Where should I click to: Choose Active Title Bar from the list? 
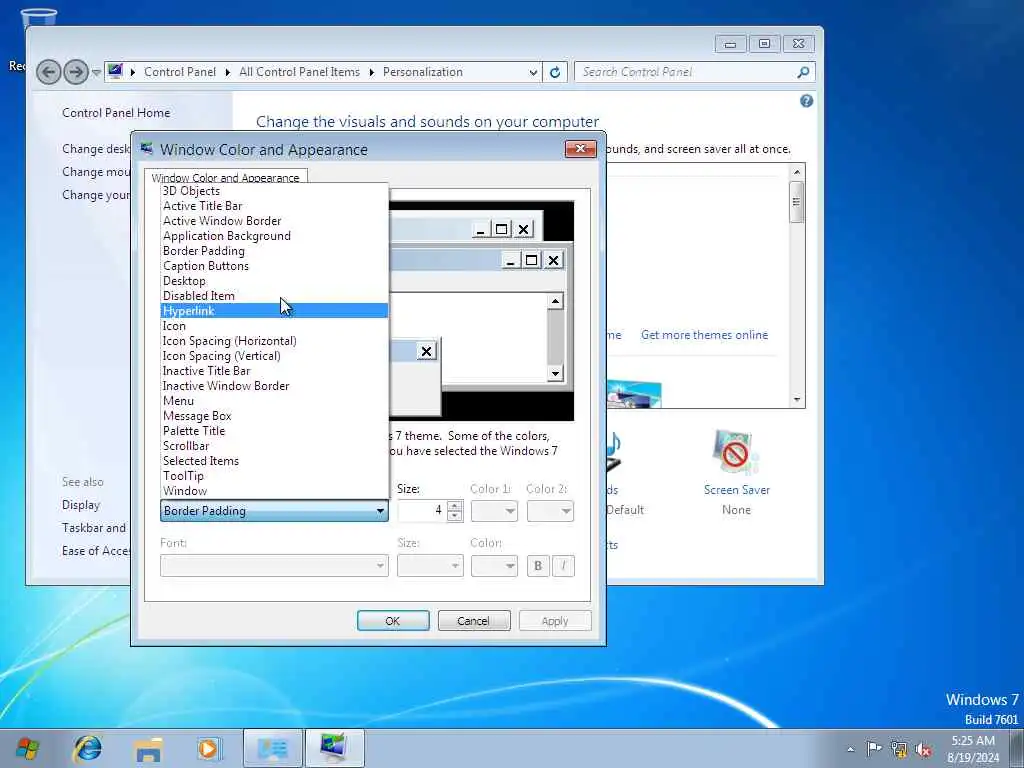point(274,206)
